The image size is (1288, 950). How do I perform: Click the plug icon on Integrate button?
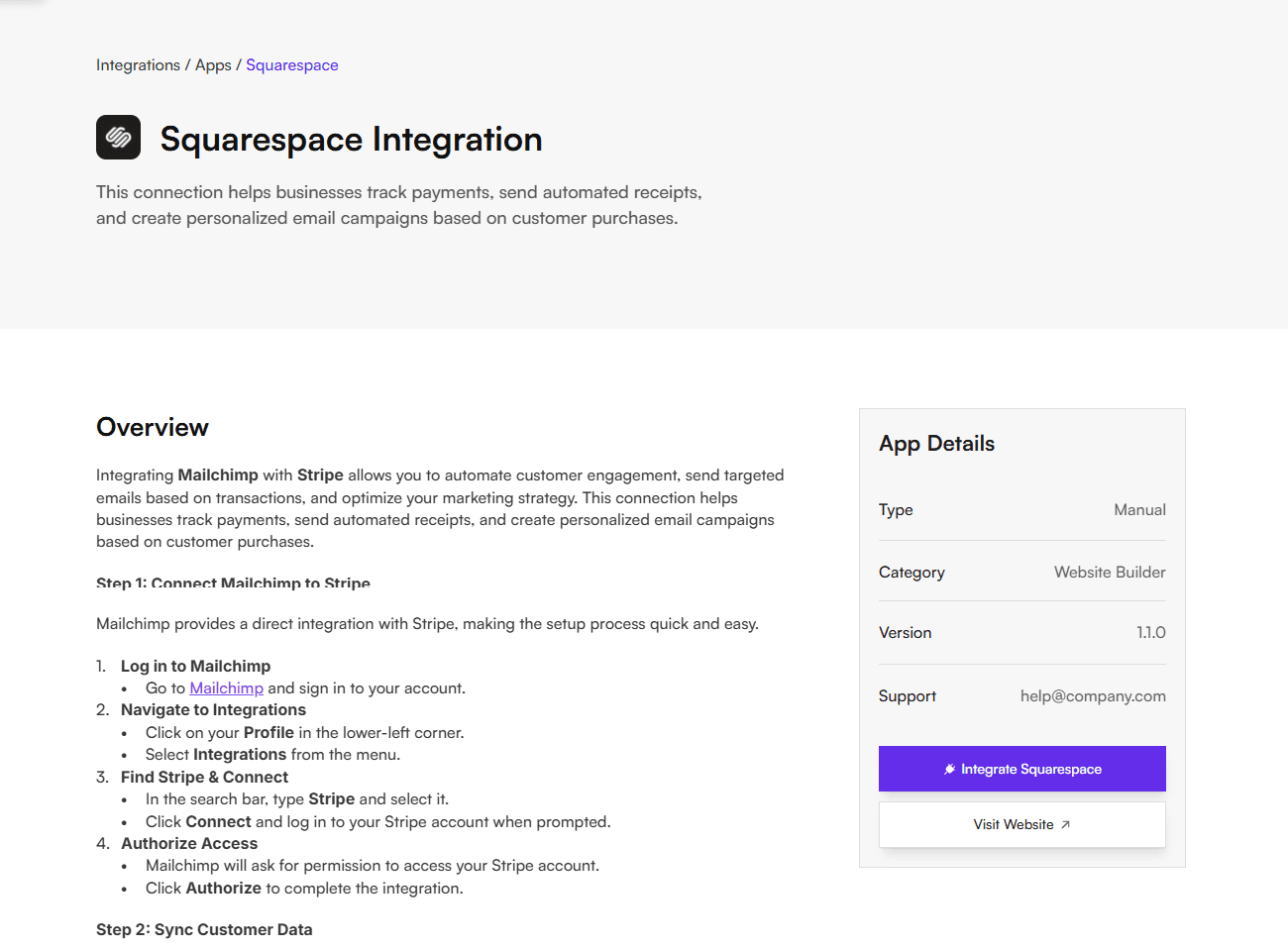(x=949, y=769)
